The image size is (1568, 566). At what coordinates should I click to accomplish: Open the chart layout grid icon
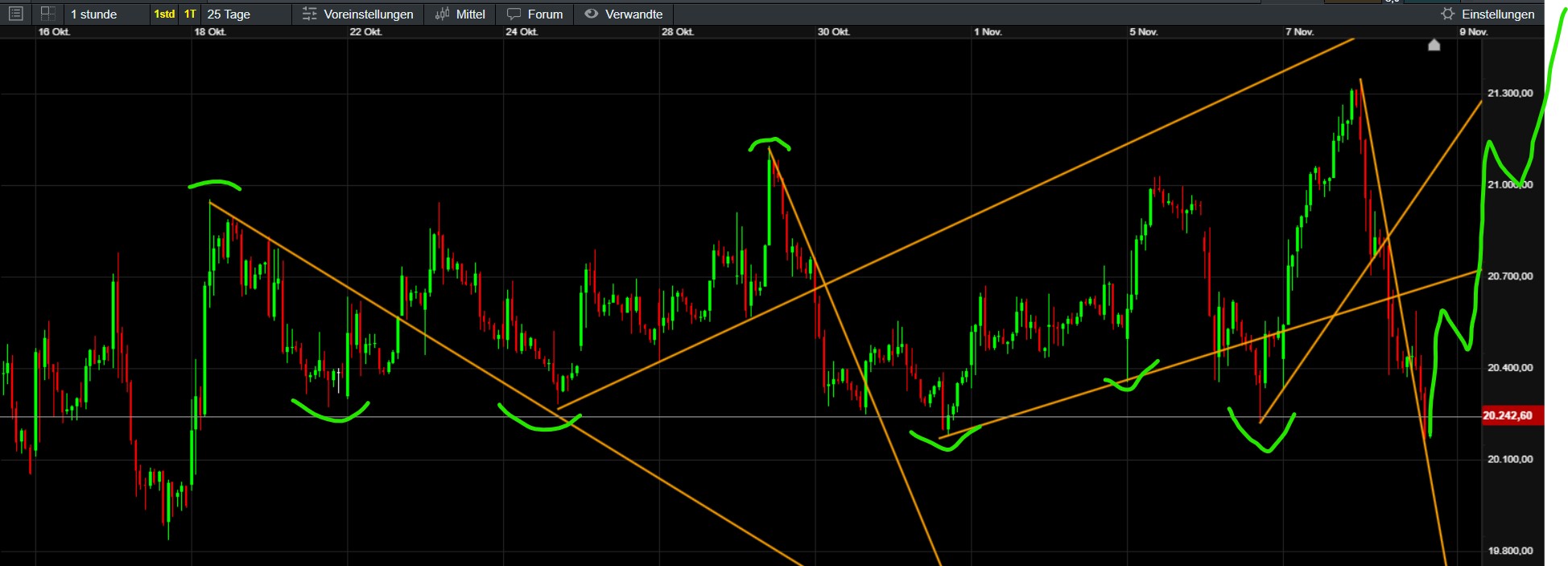(47, 14)
